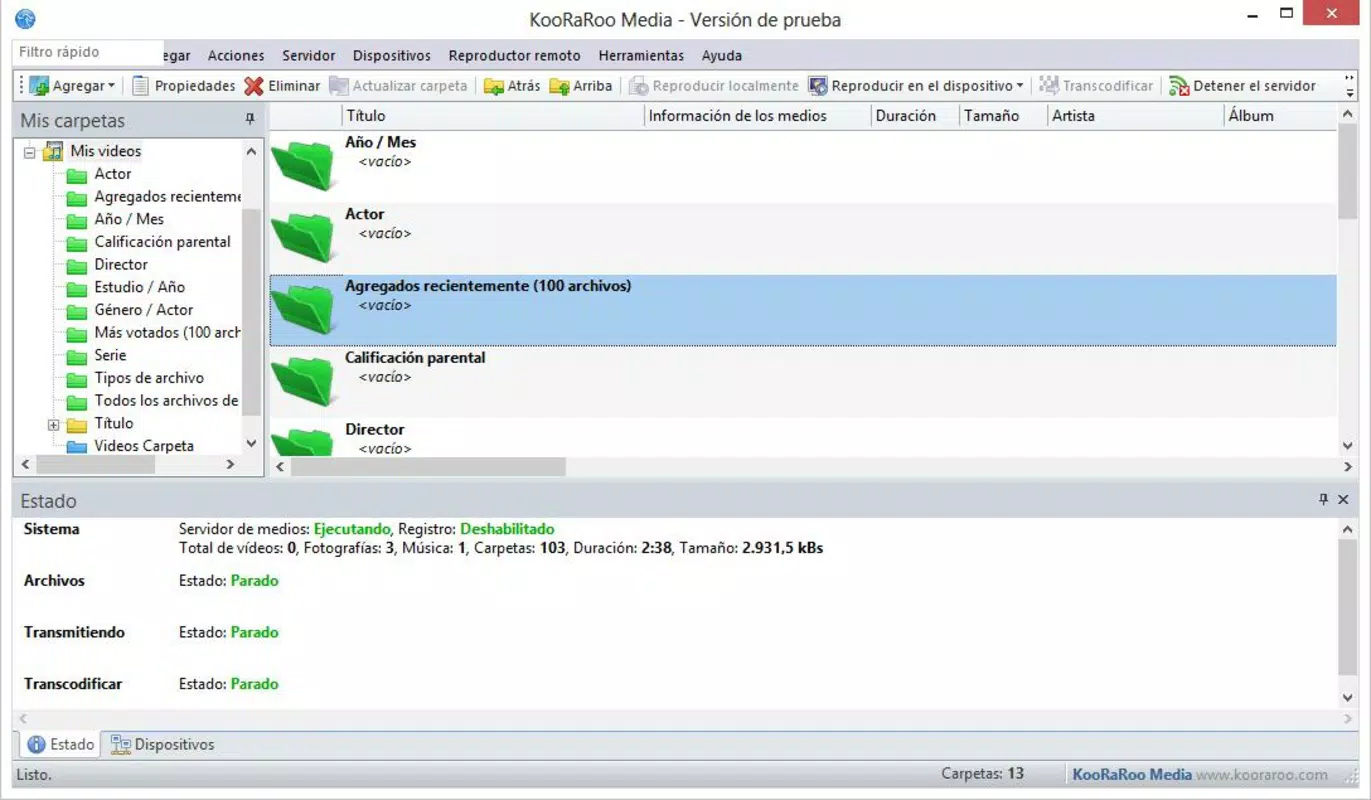
Task: Open the Agregar toolbar button
Action: (x=72, y=86)
